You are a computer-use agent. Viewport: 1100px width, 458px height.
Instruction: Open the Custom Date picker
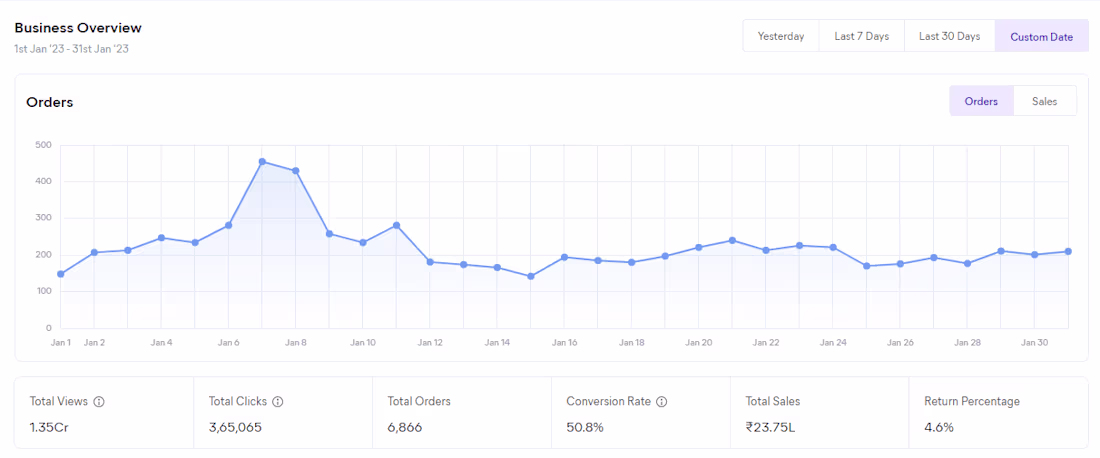tap(1041, 36)
